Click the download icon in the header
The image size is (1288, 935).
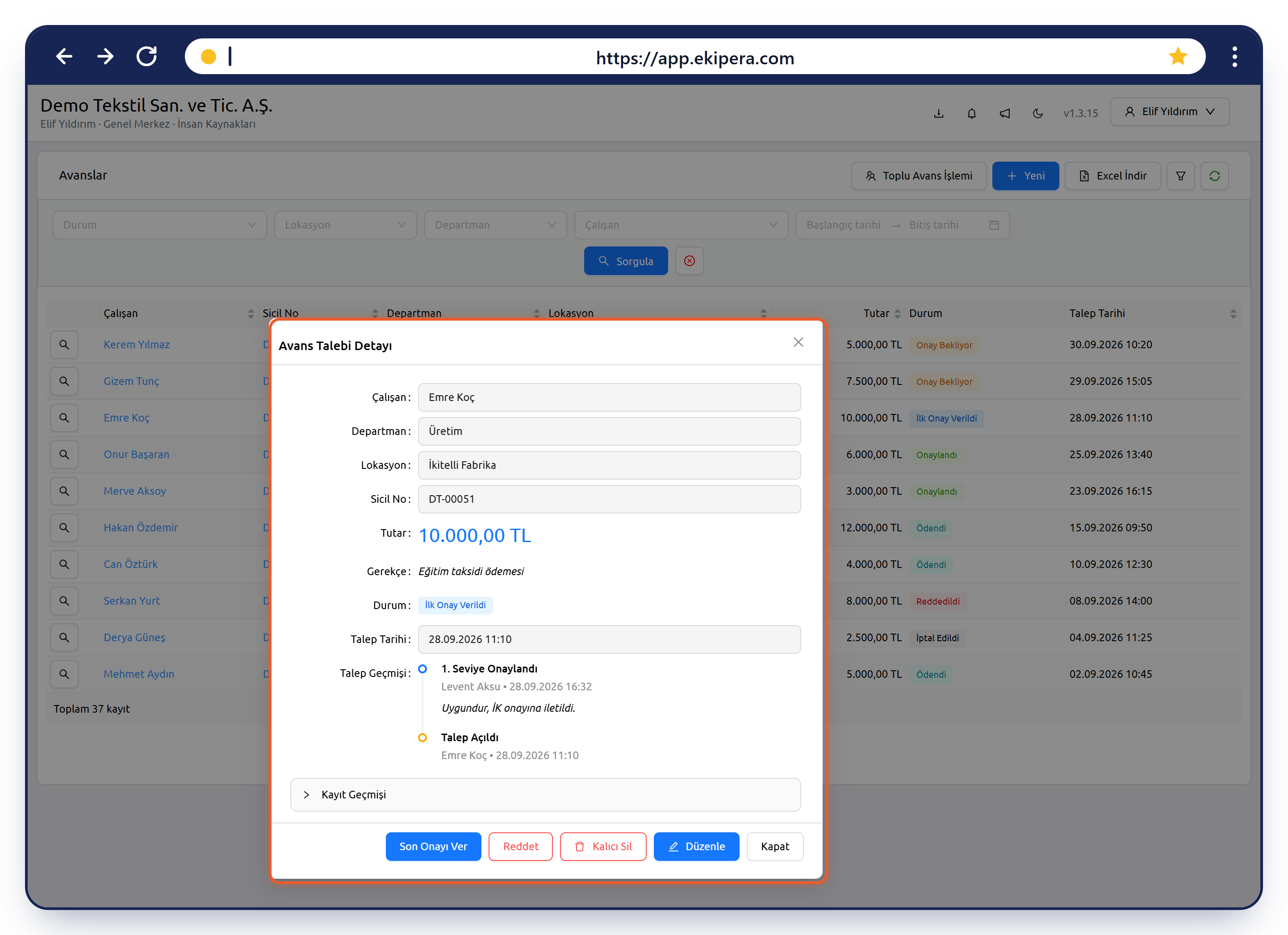pos(939,113)
